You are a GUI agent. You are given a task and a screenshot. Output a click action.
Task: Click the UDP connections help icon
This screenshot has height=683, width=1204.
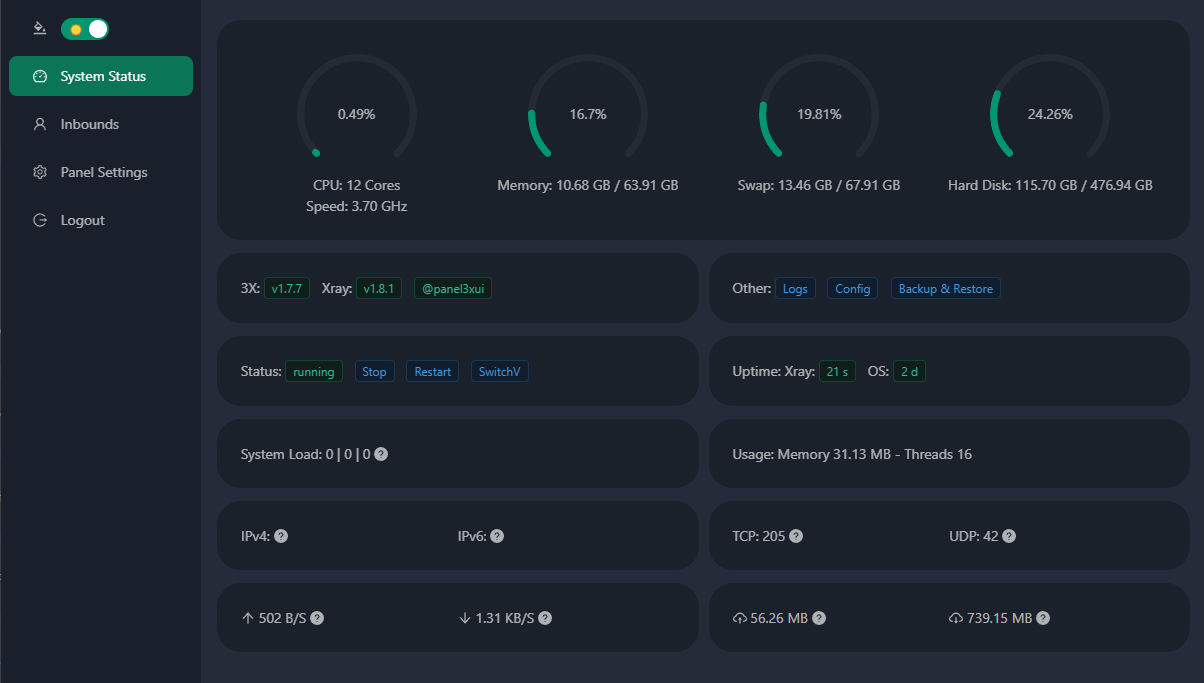click(1009, 536)
